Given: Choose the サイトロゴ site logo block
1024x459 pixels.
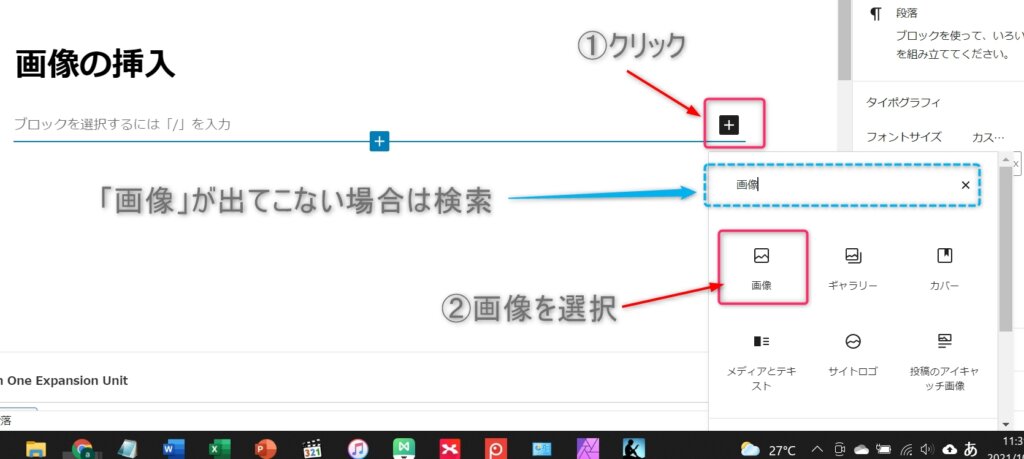Looking at the screenshot, I should [853, 356].
